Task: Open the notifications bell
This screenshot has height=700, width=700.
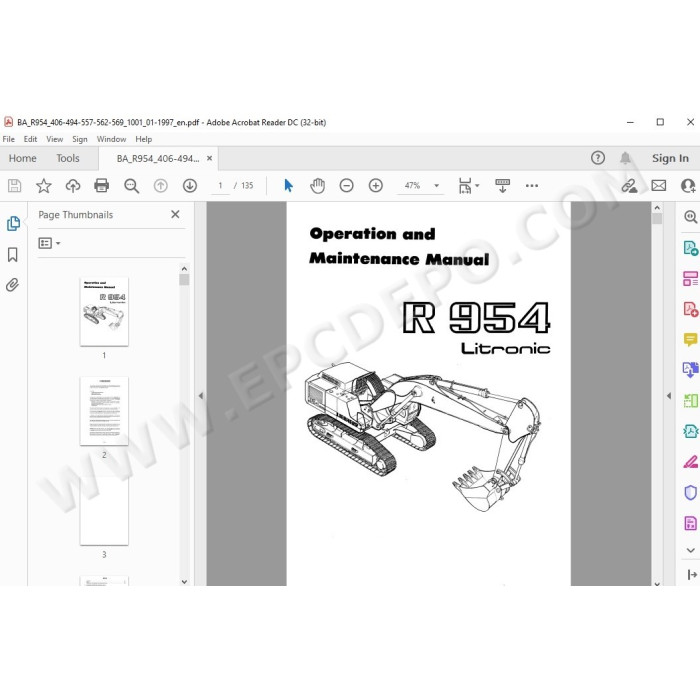Action: (625, 158)
